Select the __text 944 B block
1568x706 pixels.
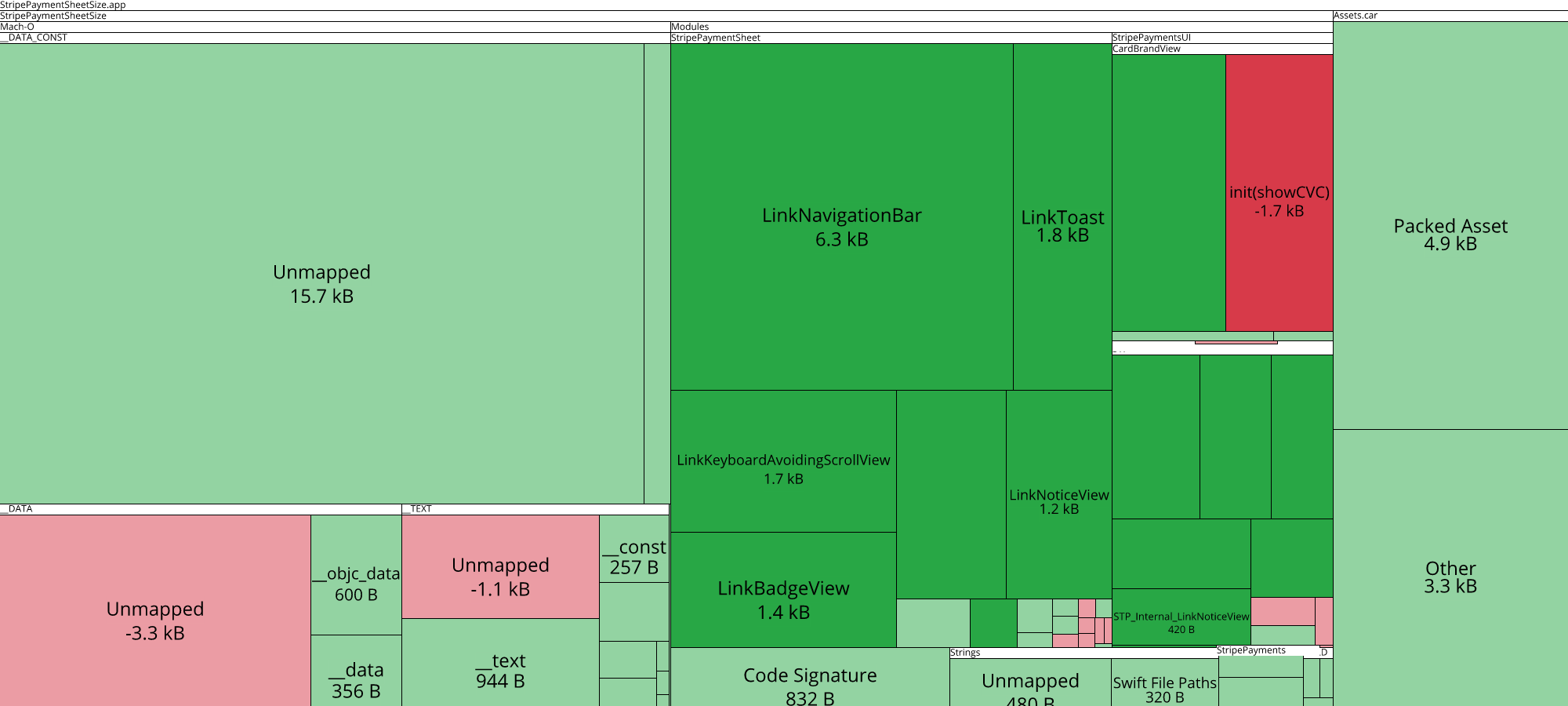click(500, 662)
